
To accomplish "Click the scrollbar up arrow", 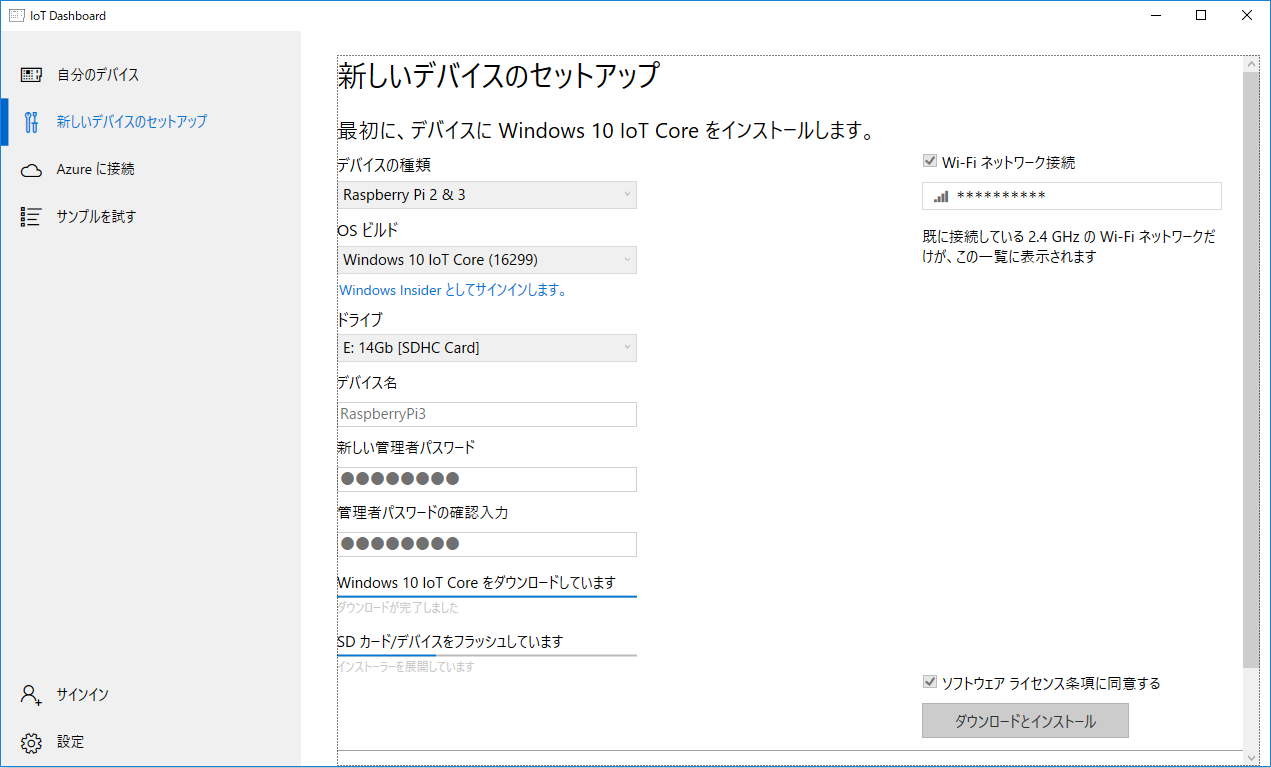I will (x=1251, y=63).
